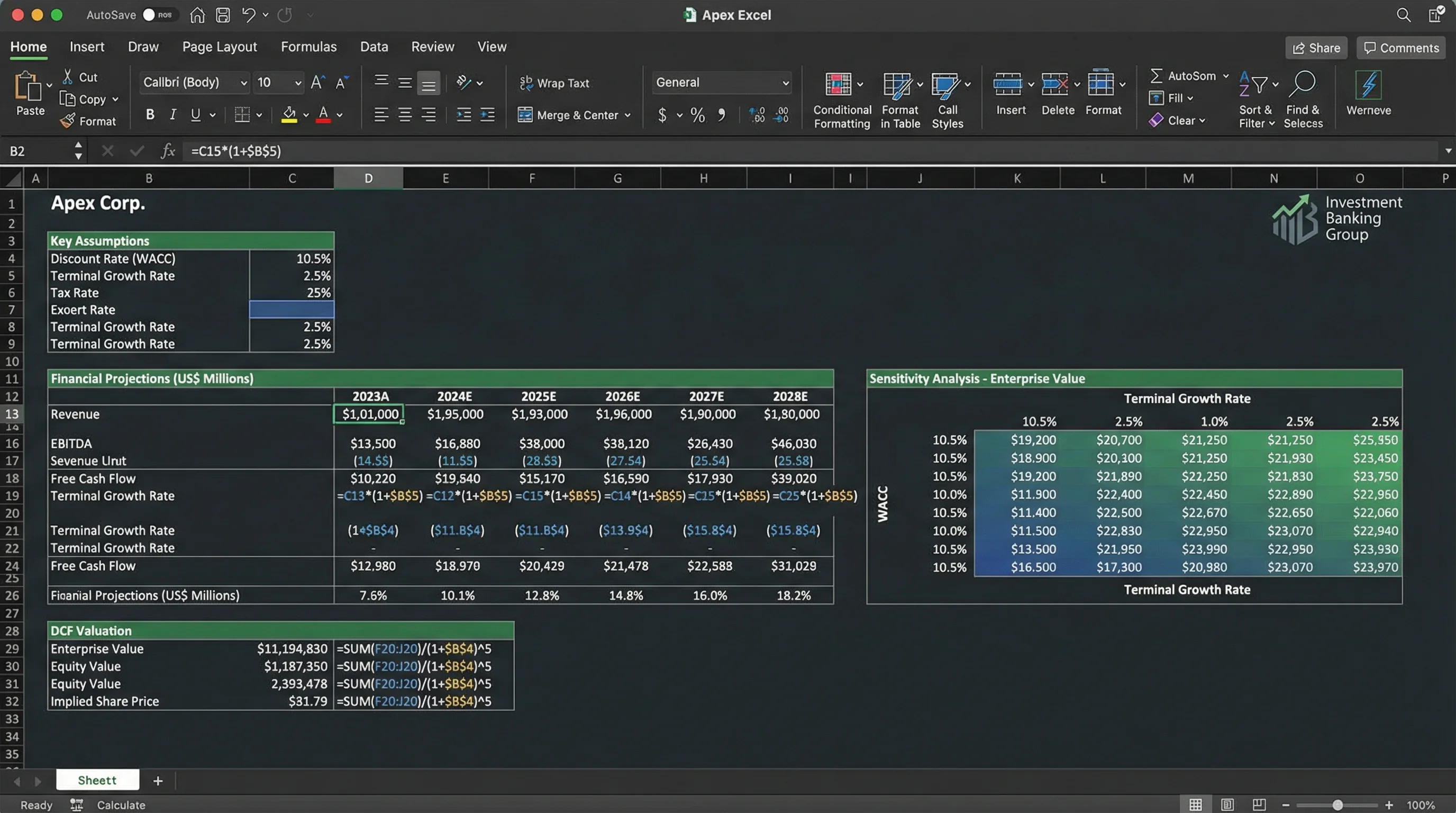The height and width of the screenshot is (813, 1456).
Task: Open the Comments panel
Action: pyautogui.click(x=1400, y=48)
